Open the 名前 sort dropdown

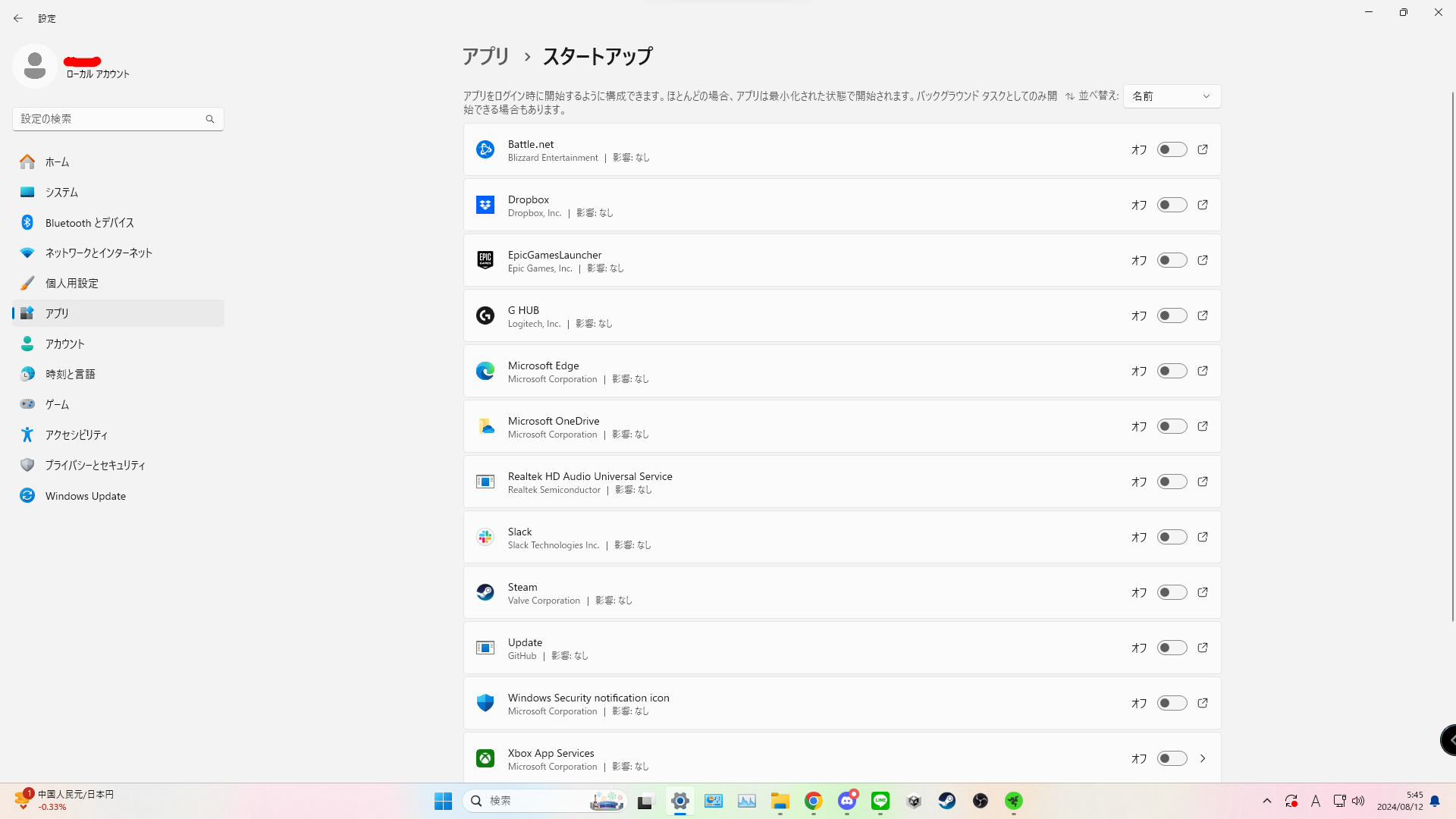click(x=1172, y=96)
